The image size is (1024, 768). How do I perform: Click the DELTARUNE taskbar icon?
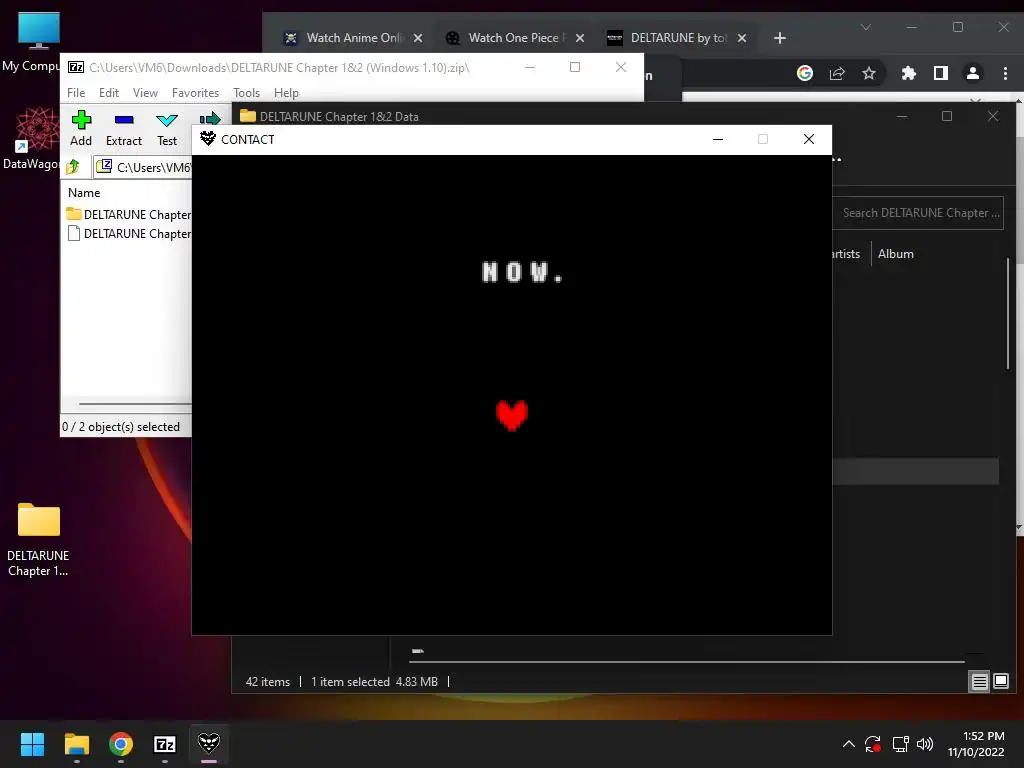[x=209, y=744]
